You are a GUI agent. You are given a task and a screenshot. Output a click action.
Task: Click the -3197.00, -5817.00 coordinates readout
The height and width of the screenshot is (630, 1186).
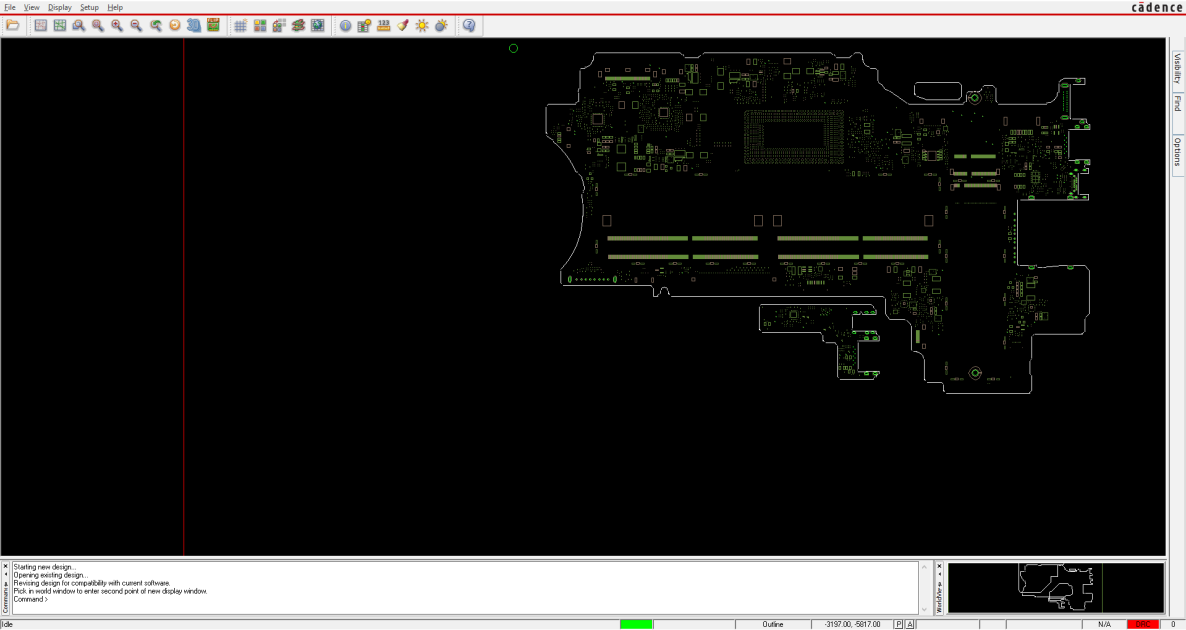pyautogui.click(x=852, y=624)
